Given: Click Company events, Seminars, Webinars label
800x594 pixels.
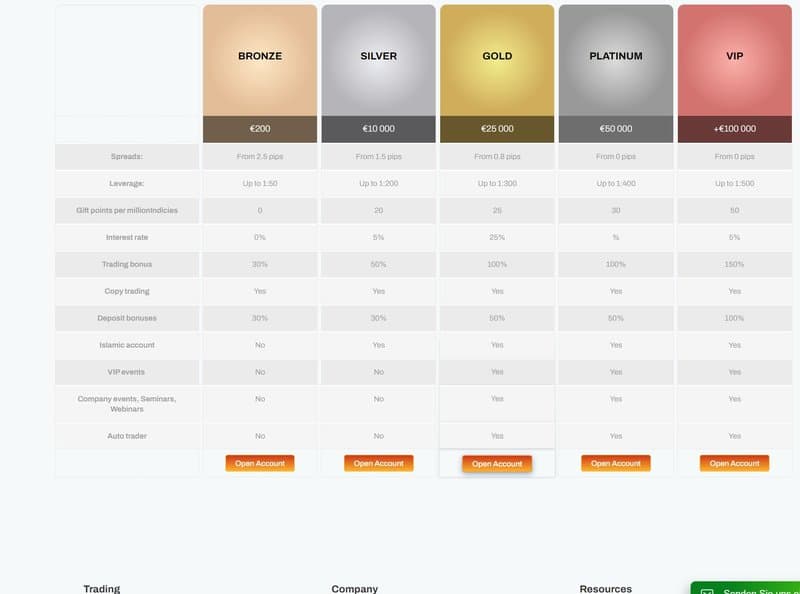Looking at the screenshot, I should click(127, 404).
